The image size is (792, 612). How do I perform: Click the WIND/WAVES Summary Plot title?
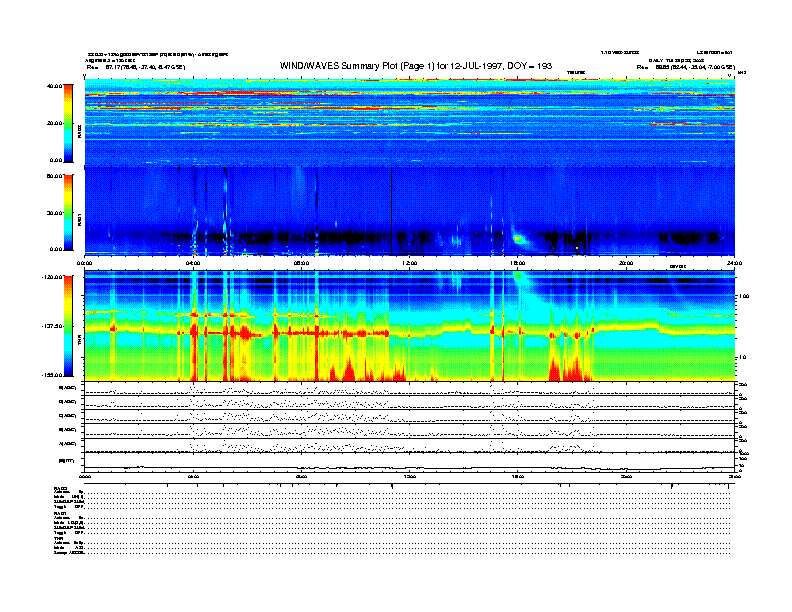click(415, 66)
